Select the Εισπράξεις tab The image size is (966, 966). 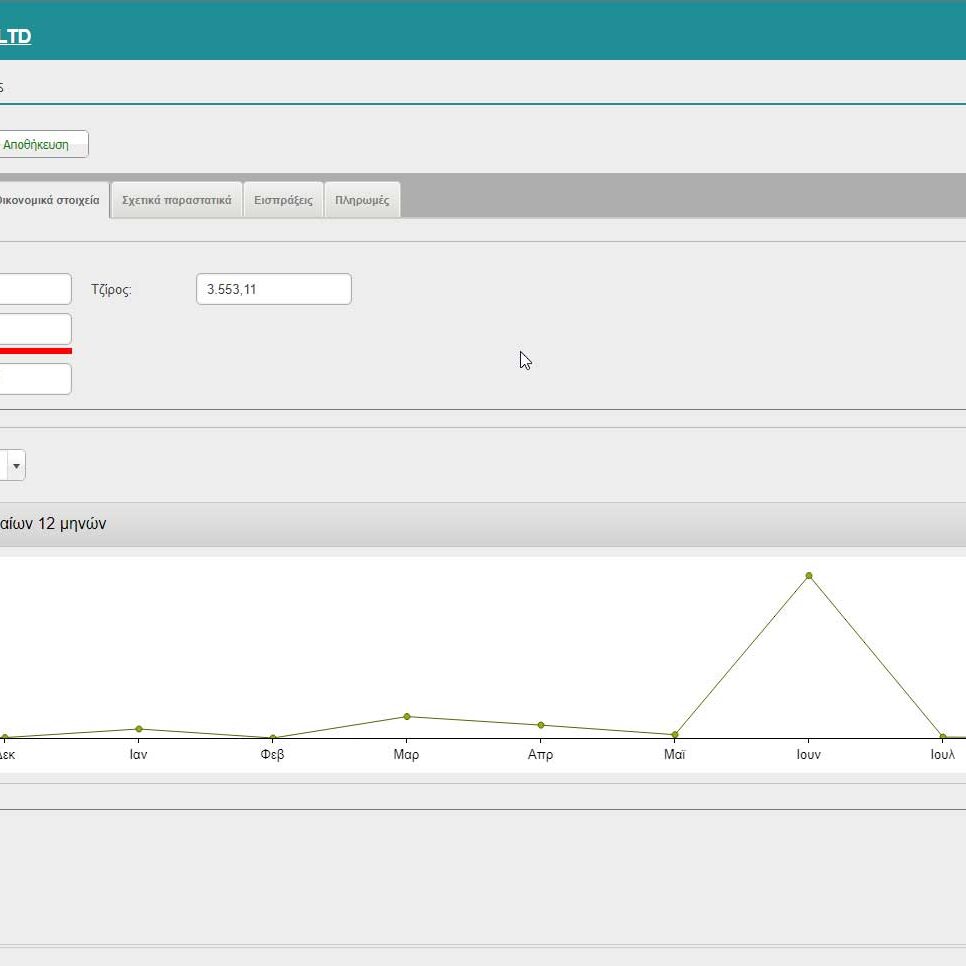point(283,200)
